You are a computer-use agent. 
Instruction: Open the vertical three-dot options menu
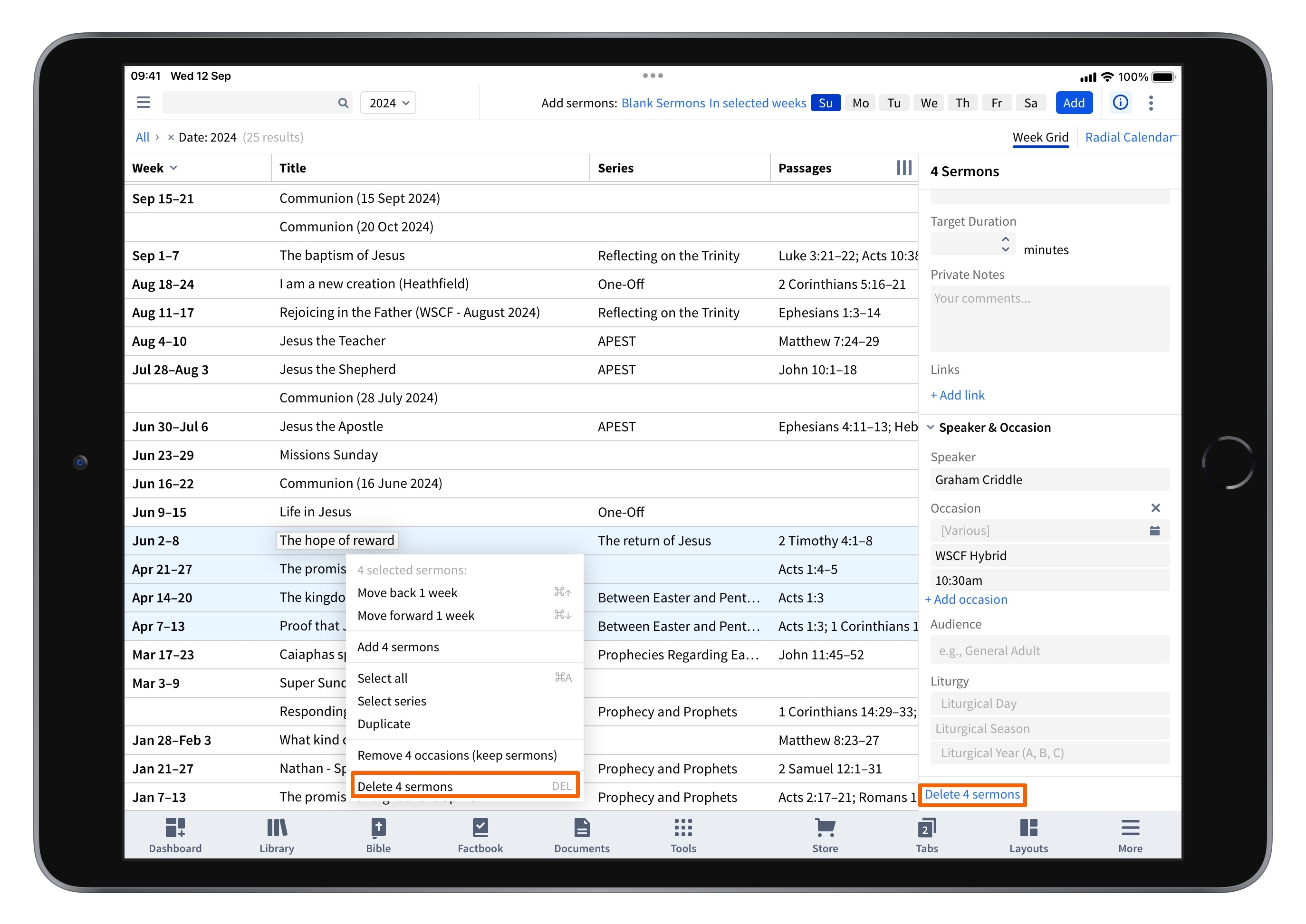(x=1151, y=103)
